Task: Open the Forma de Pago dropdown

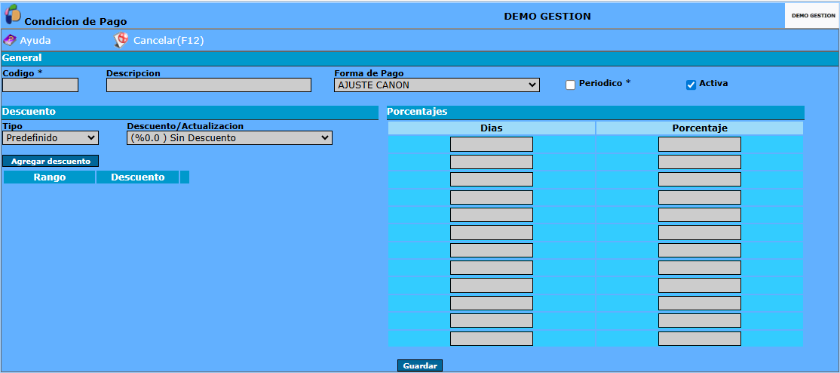Action: coord(437,85)
